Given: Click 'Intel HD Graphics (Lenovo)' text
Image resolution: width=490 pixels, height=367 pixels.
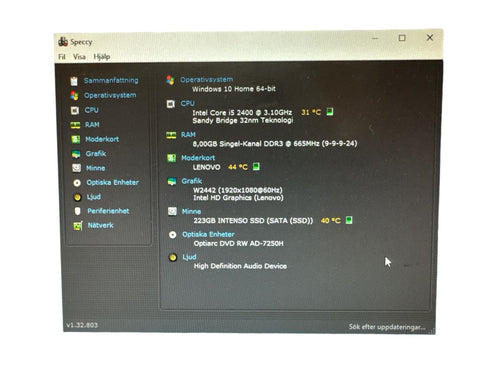Looking at the screenshot, I should tap(238, 198).
